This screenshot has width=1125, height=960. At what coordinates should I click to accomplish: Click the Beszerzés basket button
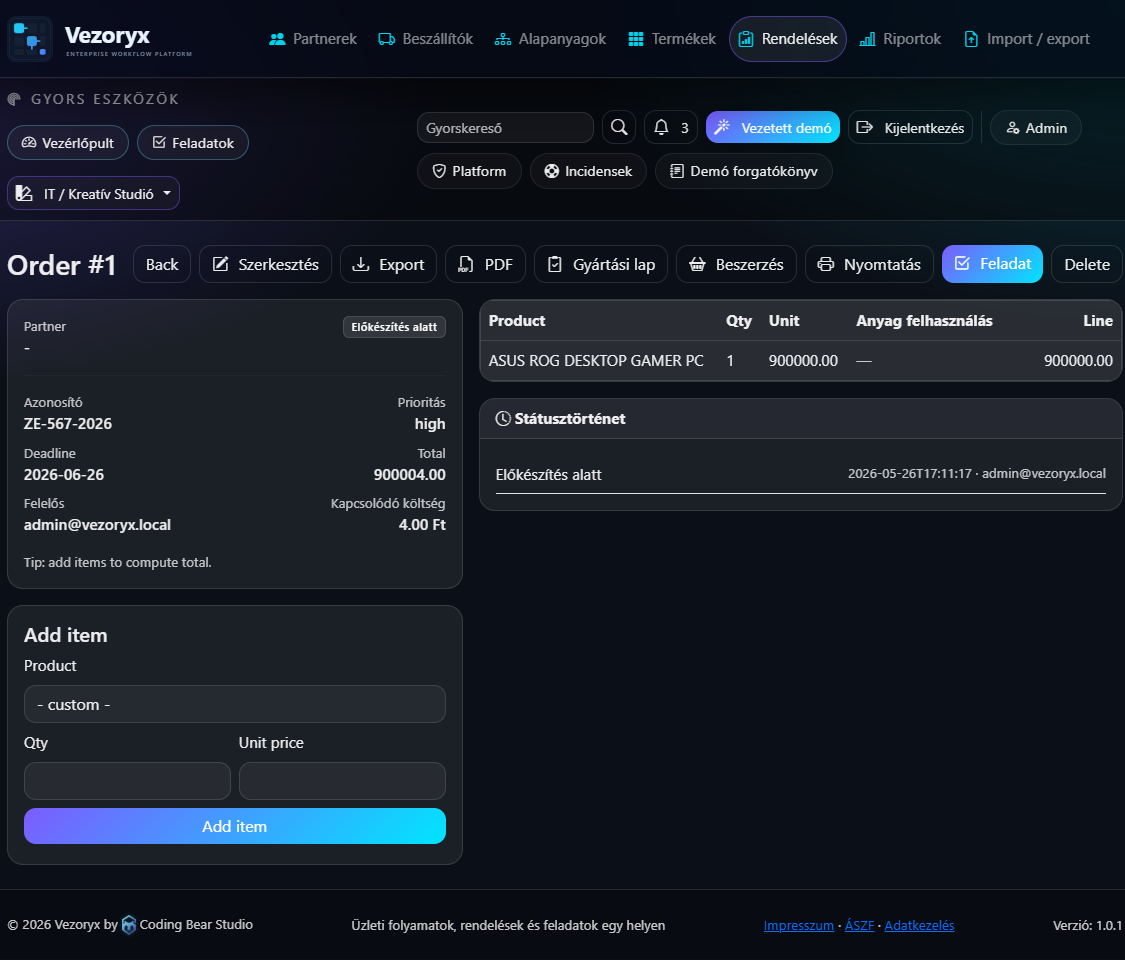coord(736,264)
